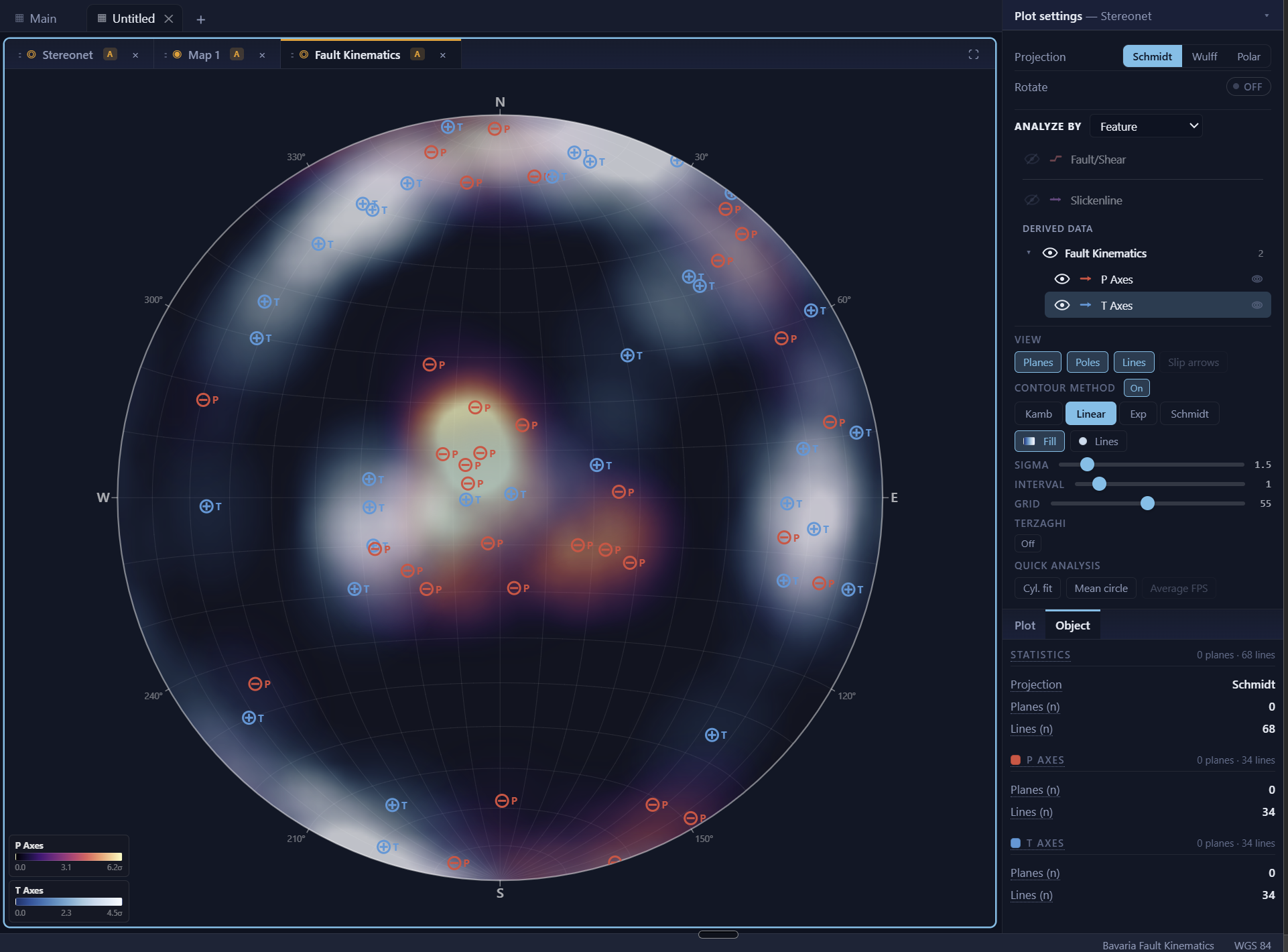Screen dimensions: 1288x952
Task: Click the Fault/Shear feature type icon
Action: coord(1055,159)
